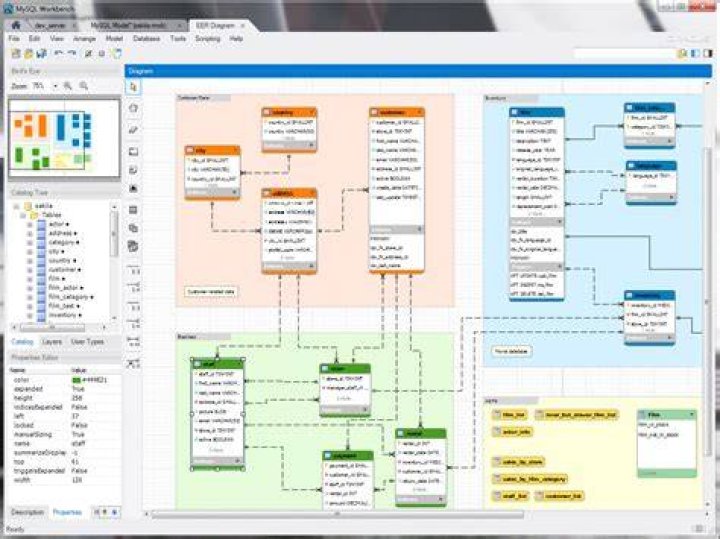Select the Image placement tool
This screenshot has width=720, height=539.
tap(133, 188)
